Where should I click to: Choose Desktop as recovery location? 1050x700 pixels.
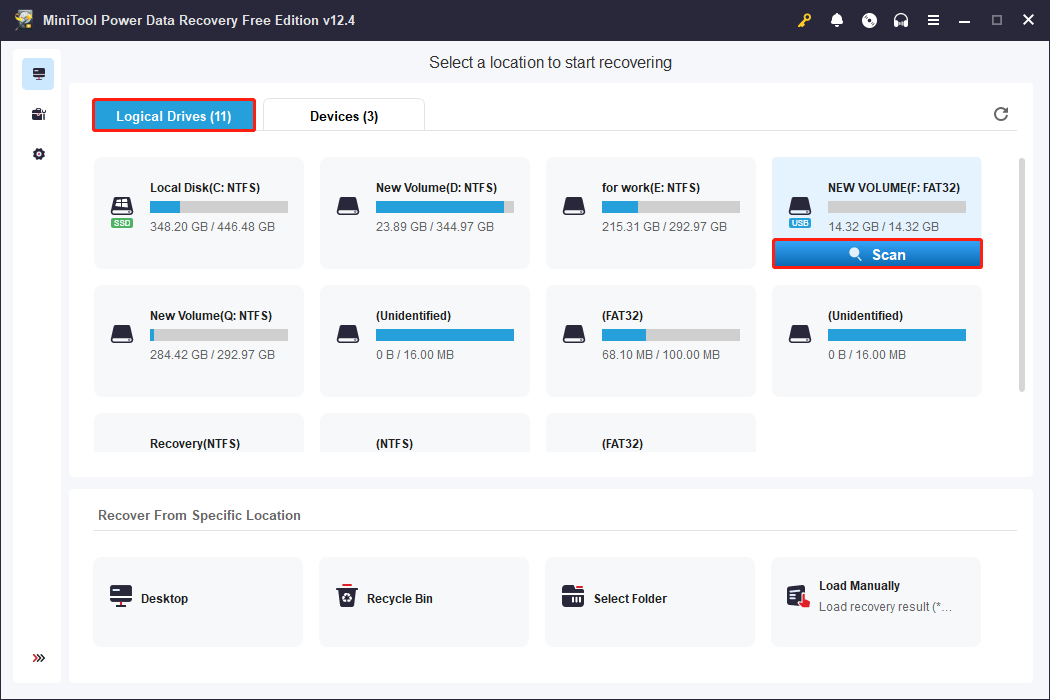[197, 599]
